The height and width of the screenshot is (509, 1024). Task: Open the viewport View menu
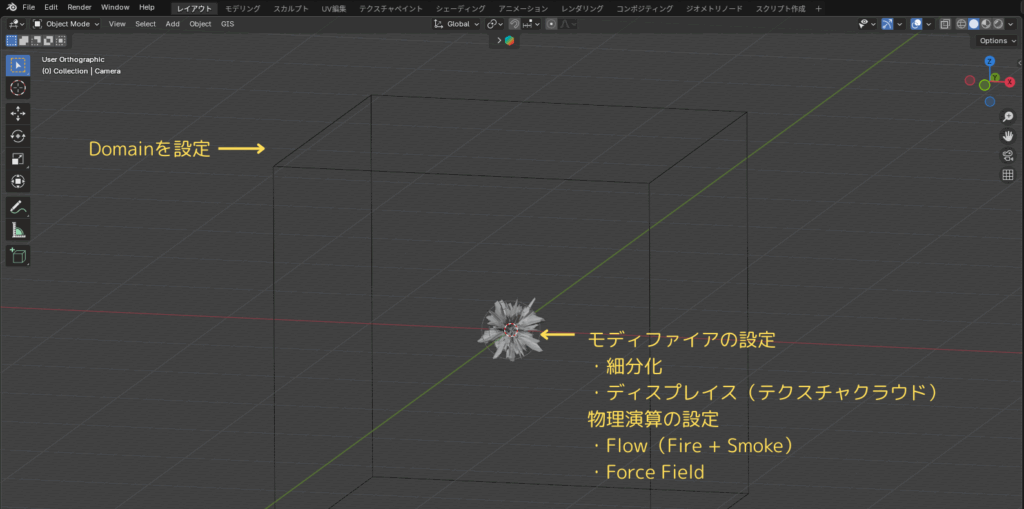(117, 24)
